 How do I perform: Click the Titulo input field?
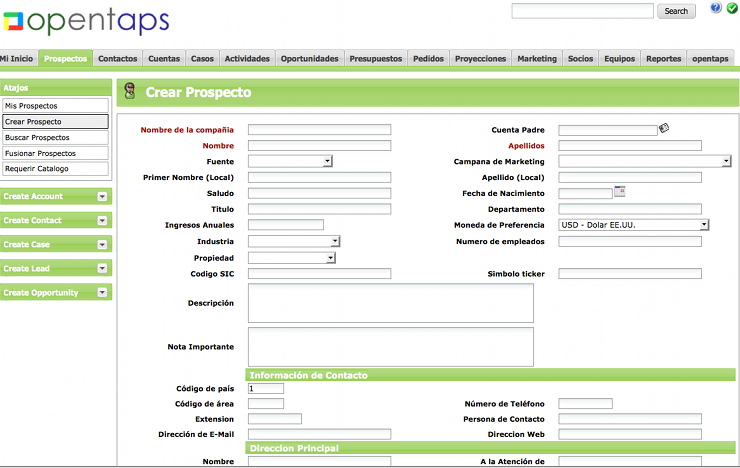(x=320, y=209)
